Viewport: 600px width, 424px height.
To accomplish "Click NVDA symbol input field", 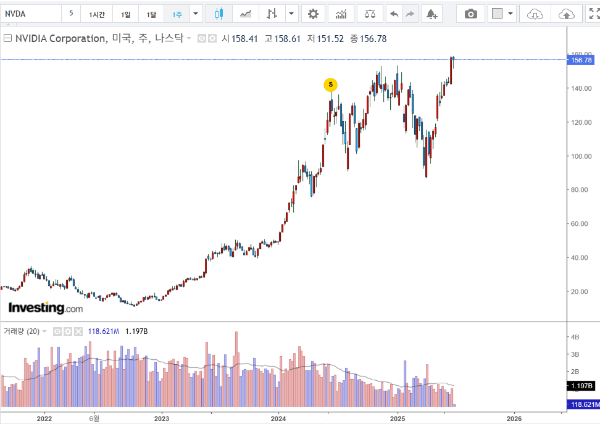I will pyautogui.click(x=31, y=14).
